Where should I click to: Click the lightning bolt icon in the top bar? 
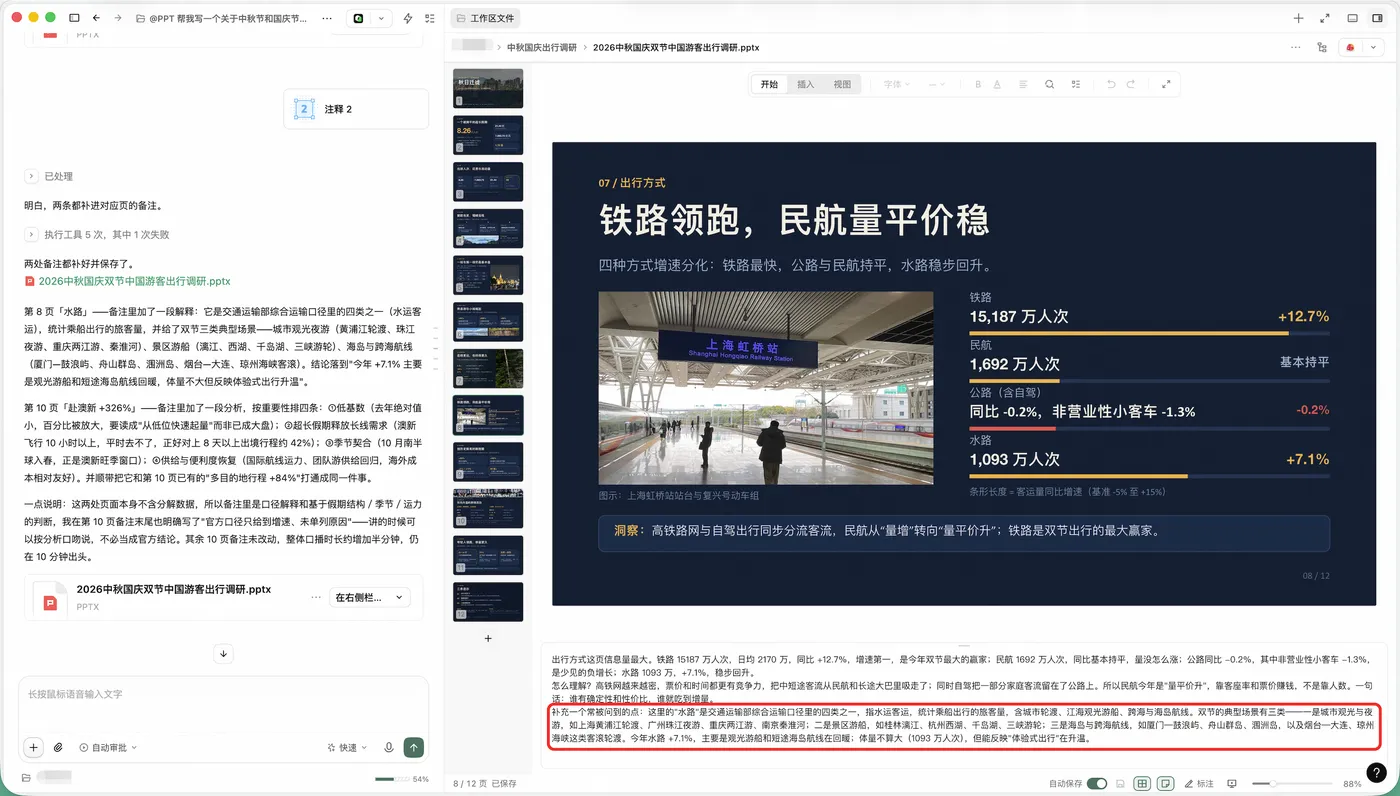coord(408,18)
